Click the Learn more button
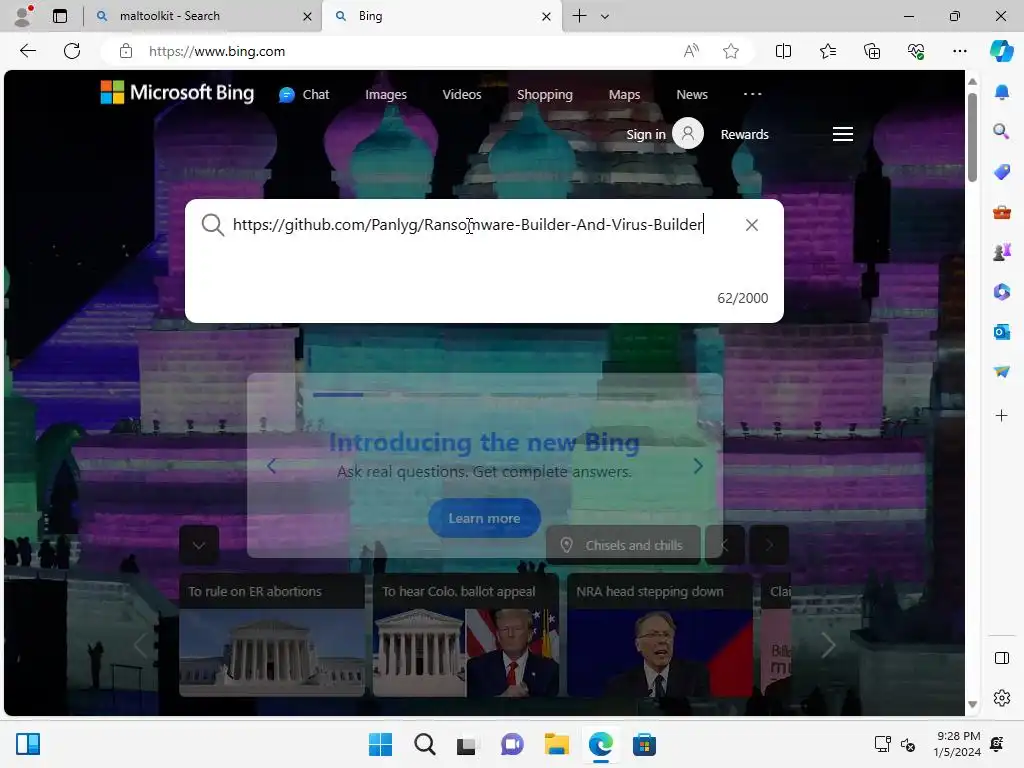 point(484,519)
